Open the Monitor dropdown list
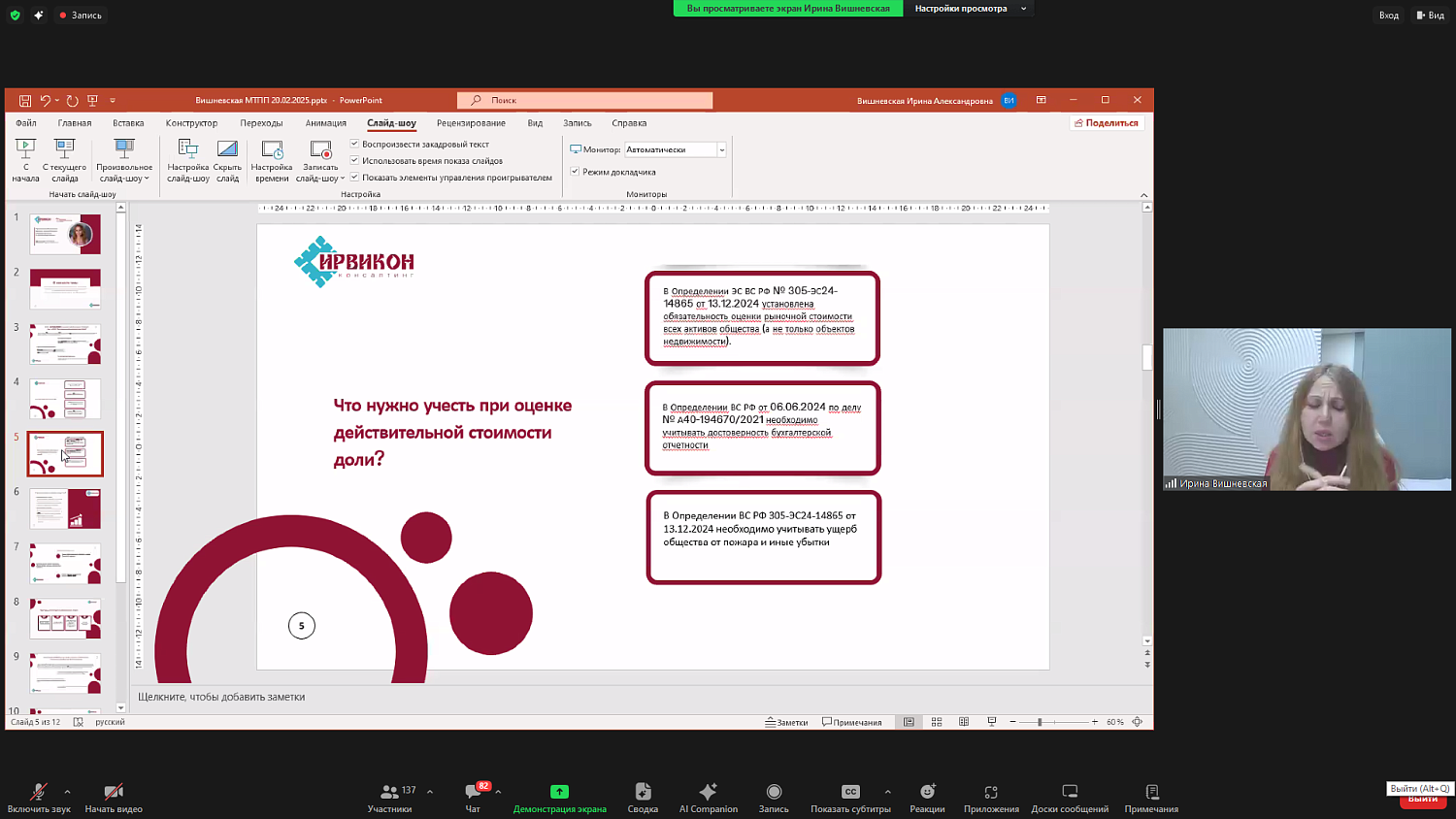The height and width of the screenshot is (819, 1456). tap(721, 149)
